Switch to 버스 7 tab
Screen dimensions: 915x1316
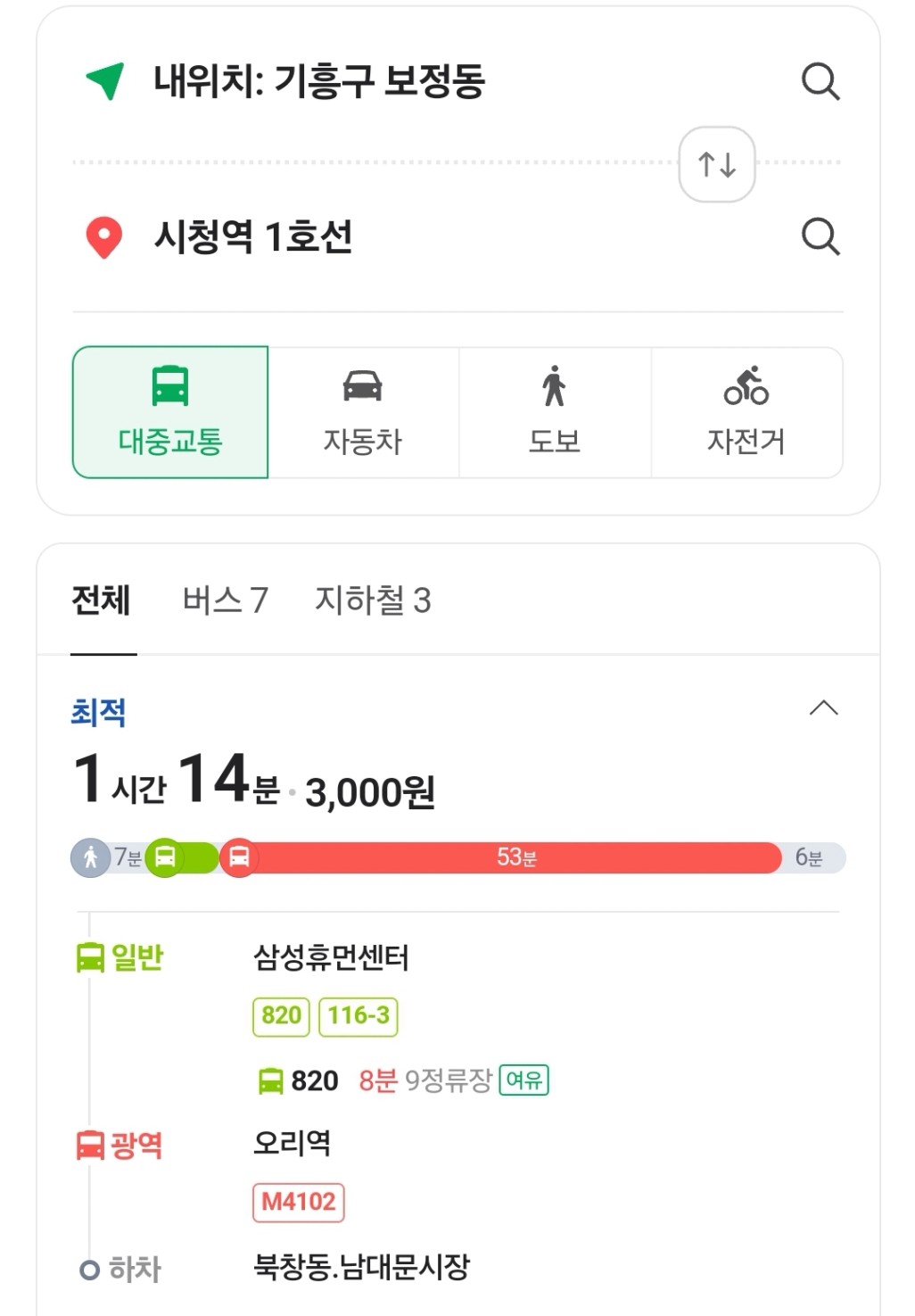225,600
